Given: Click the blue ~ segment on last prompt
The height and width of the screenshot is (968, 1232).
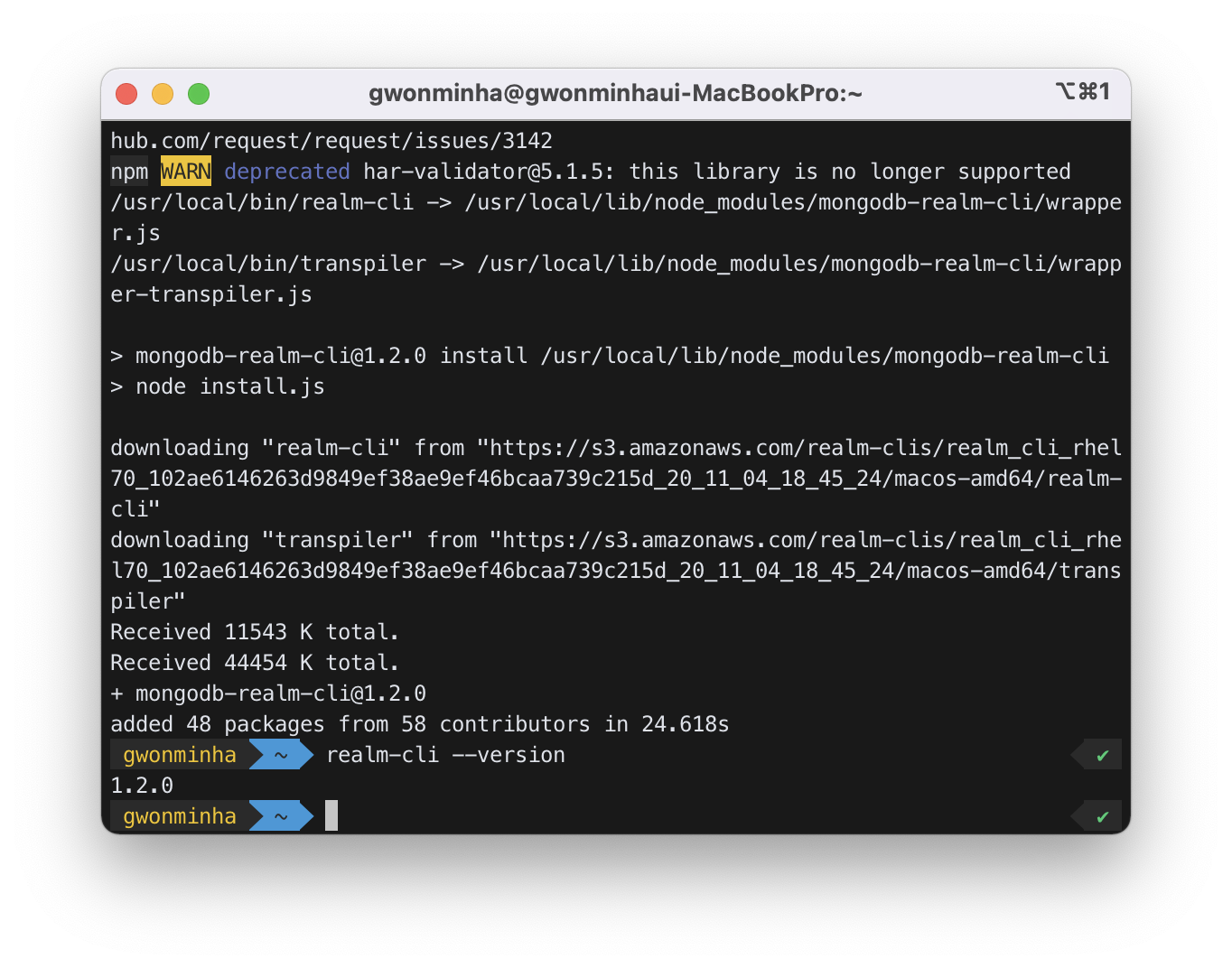Looking at the screenshot, I should coord(281,816).
